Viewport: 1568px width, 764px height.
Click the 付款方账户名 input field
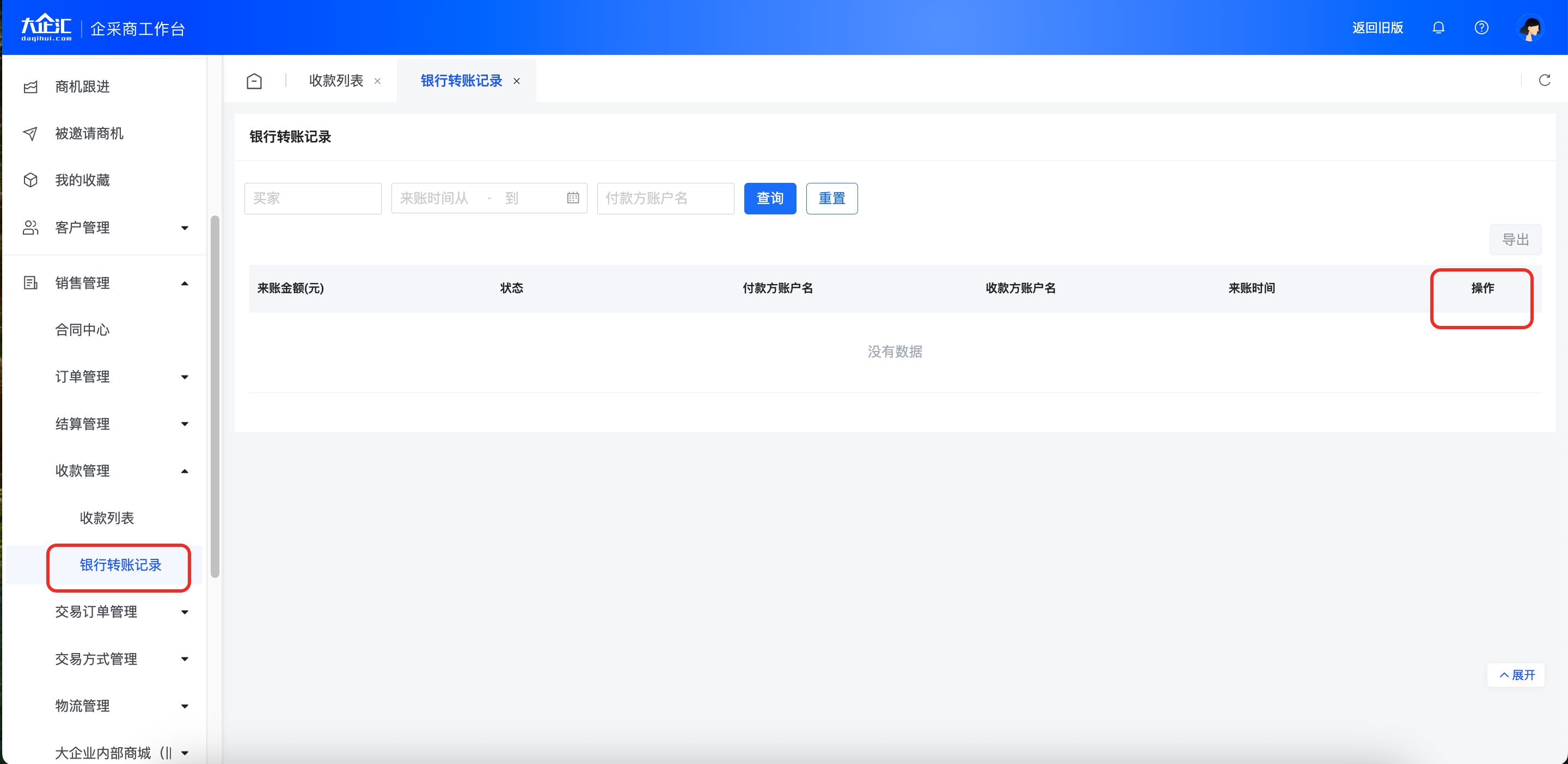(x=665, y=198)
